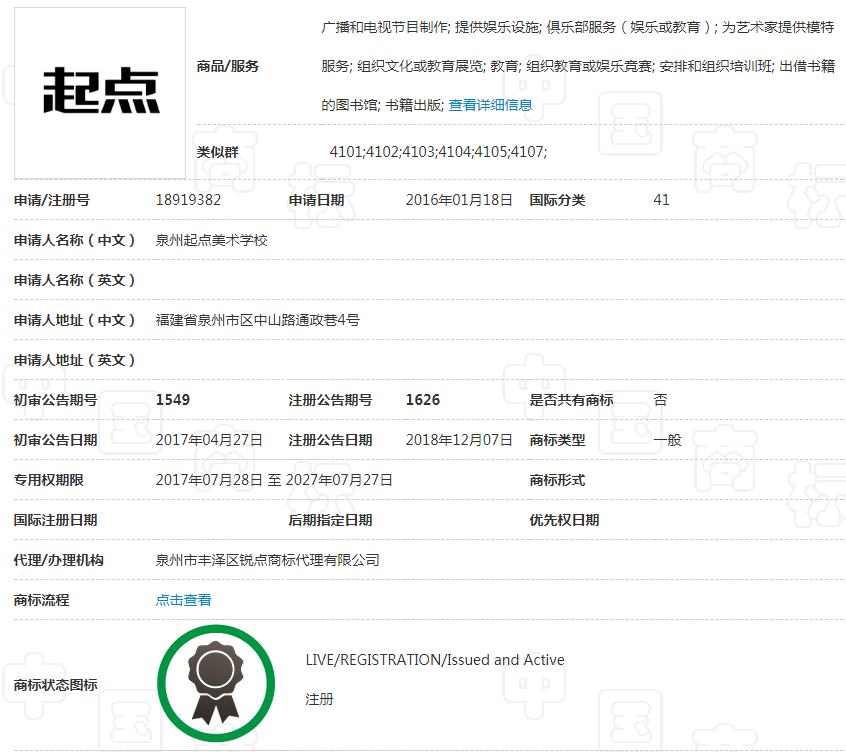
Task: Click the 申请人名称（中文） label
Action: 75,240
